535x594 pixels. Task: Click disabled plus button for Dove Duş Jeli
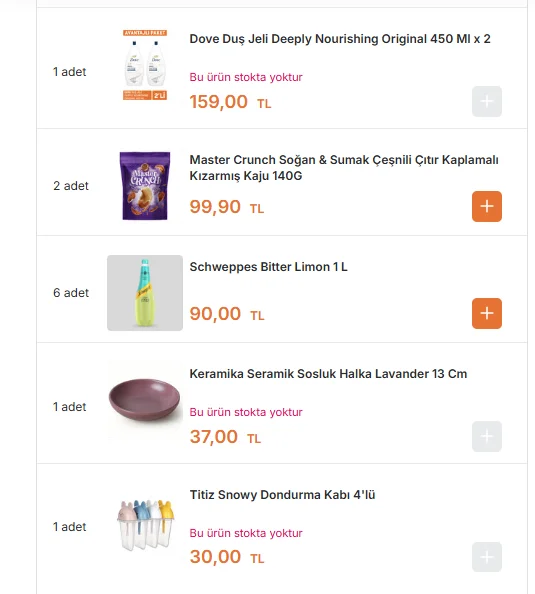[487, 102]
